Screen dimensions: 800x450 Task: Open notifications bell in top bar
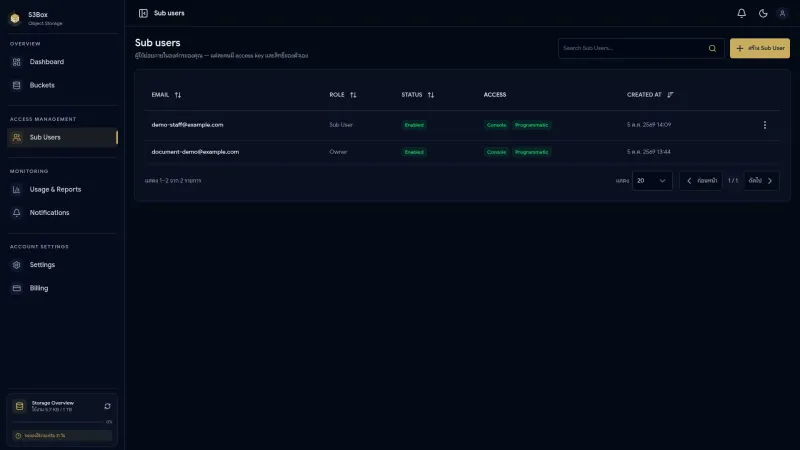pyautogui.click(x=741, y=13)
